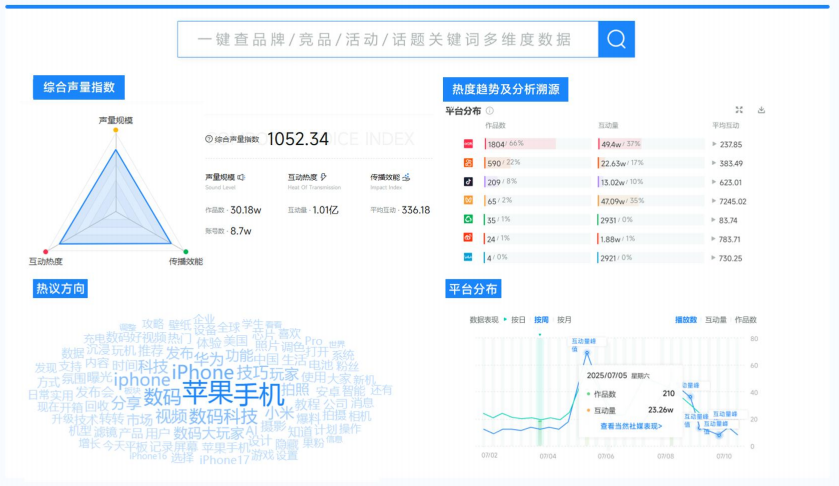Click the orange platform icon in the 65 / 2% row
839x486 pixels.
click(468, 200)
